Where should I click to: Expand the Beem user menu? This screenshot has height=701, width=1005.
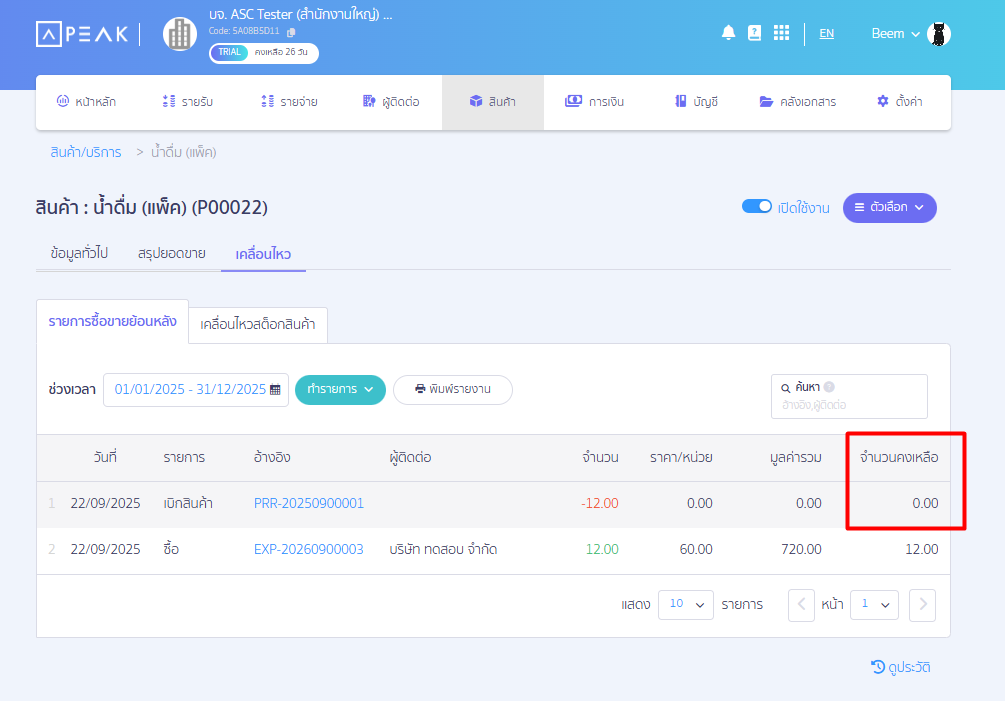click(895, 34)
